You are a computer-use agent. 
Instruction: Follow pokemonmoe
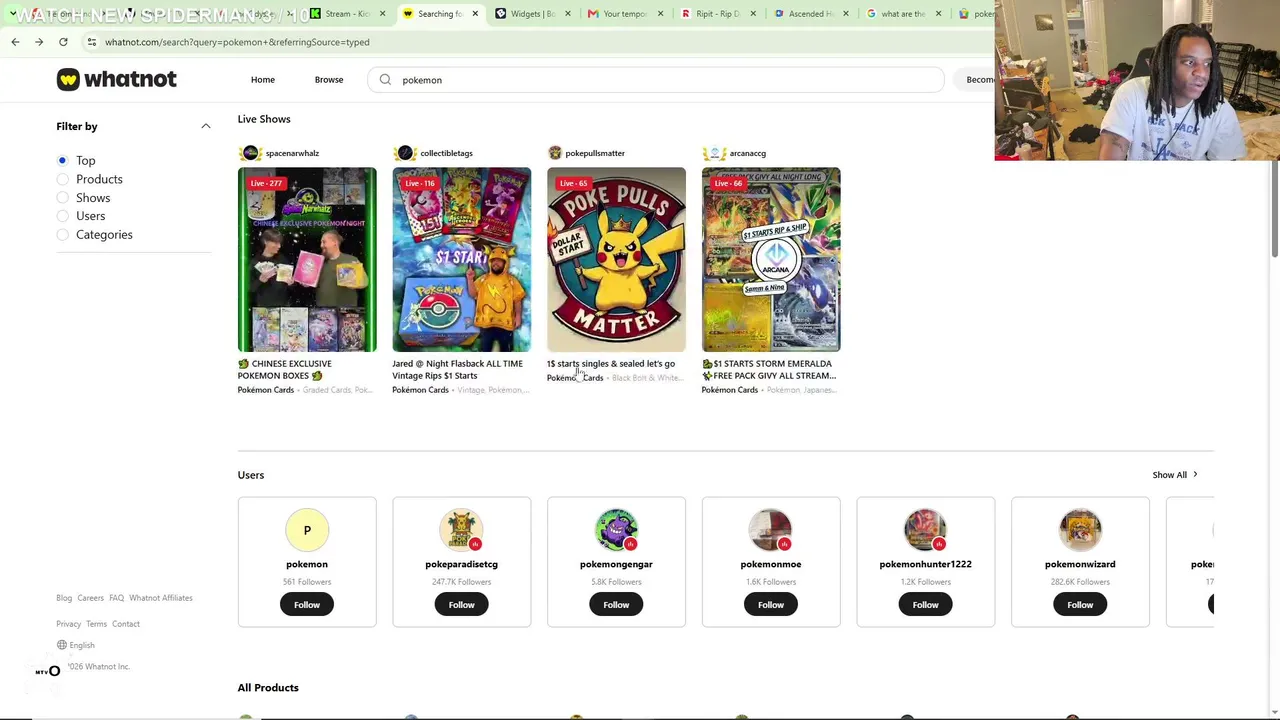(771, 604)
